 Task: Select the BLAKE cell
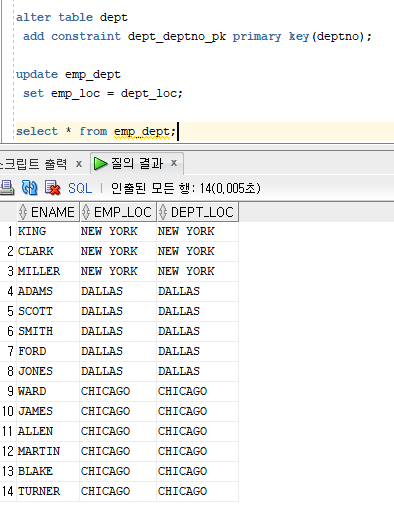pos(48,471)
